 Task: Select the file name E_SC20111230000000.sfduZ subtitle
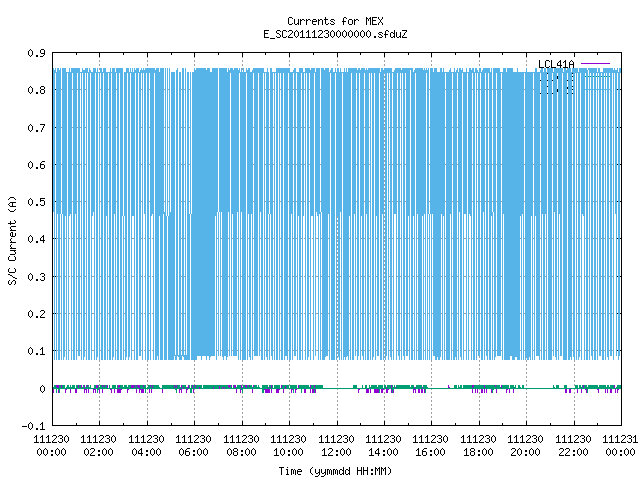coord(335,34)
